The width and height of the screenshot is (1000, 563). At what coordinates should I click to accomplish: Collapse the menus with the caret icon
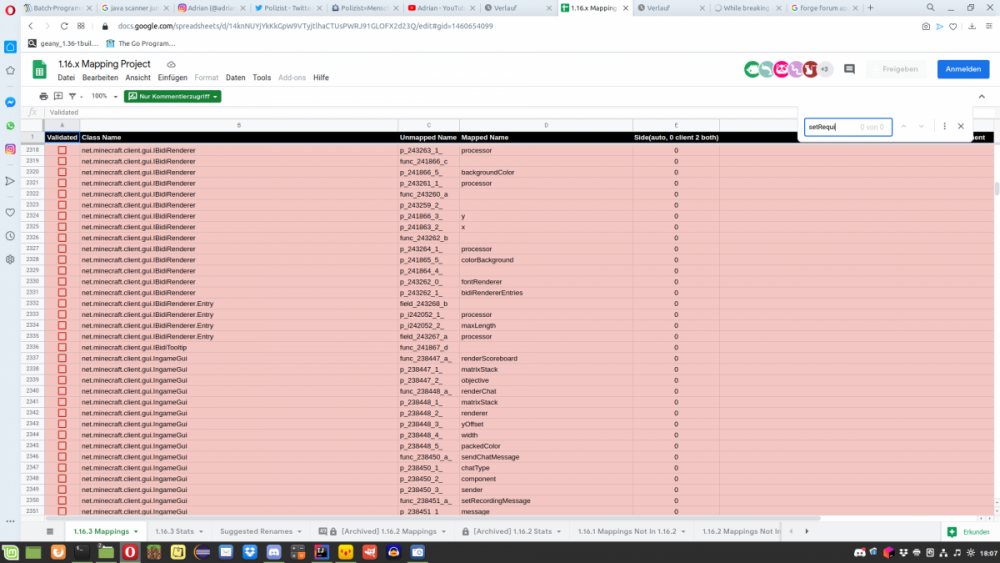(x=982, y=96)
